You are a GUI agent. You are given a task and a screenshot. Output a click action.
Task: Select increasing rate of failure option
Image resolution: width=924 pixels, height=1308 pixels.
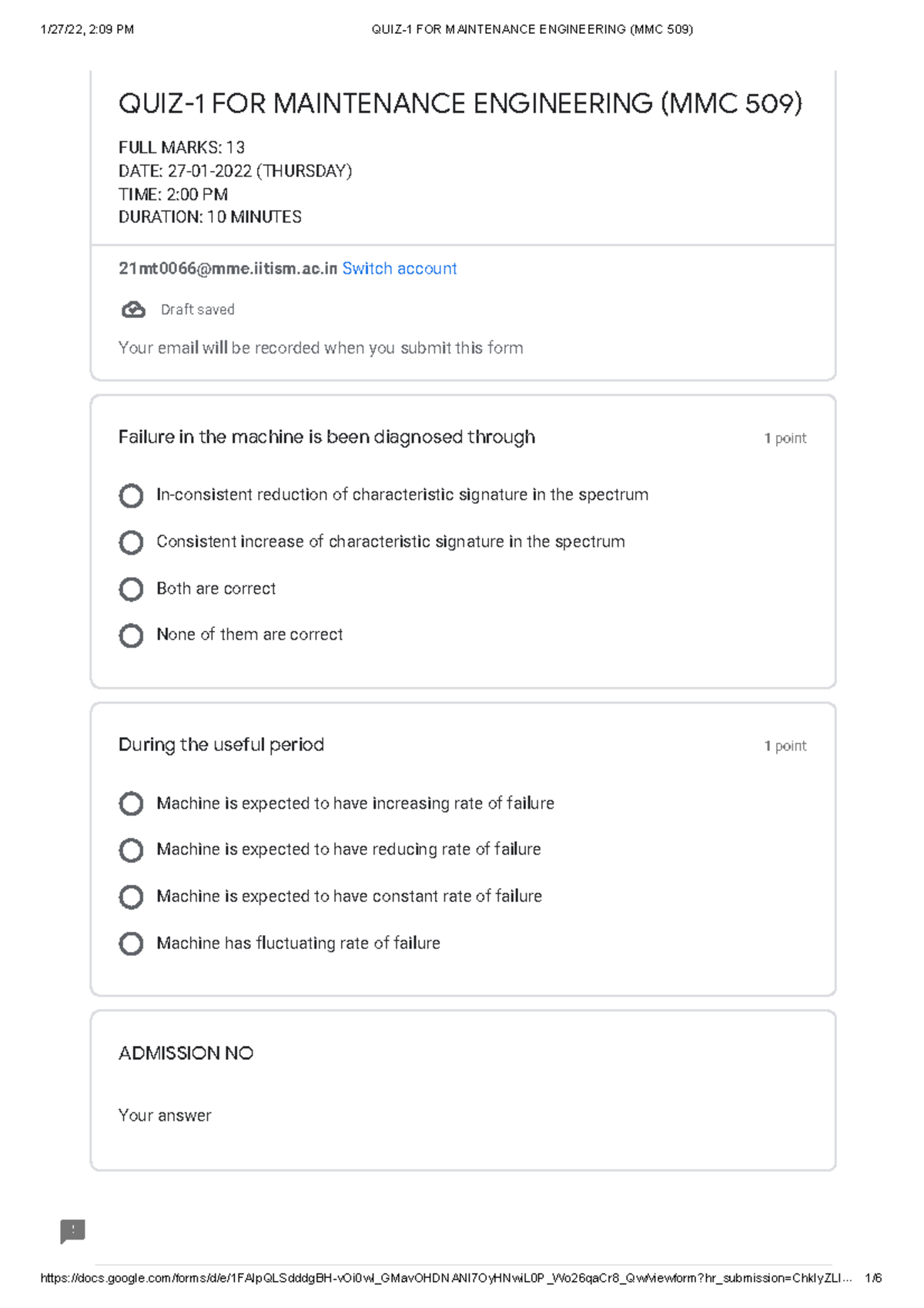(x=131, y=803)
